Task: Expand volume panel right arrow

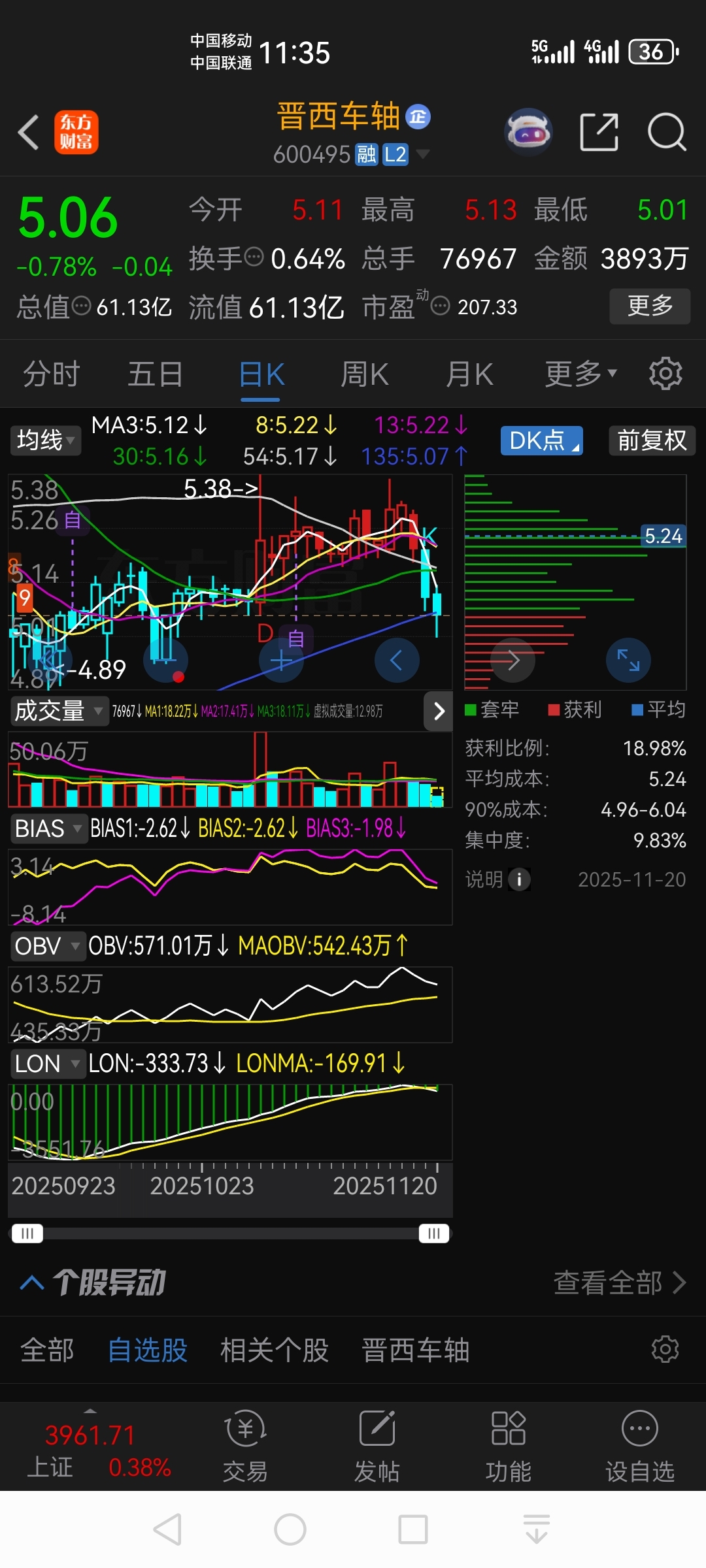Action: click(439, 711)
